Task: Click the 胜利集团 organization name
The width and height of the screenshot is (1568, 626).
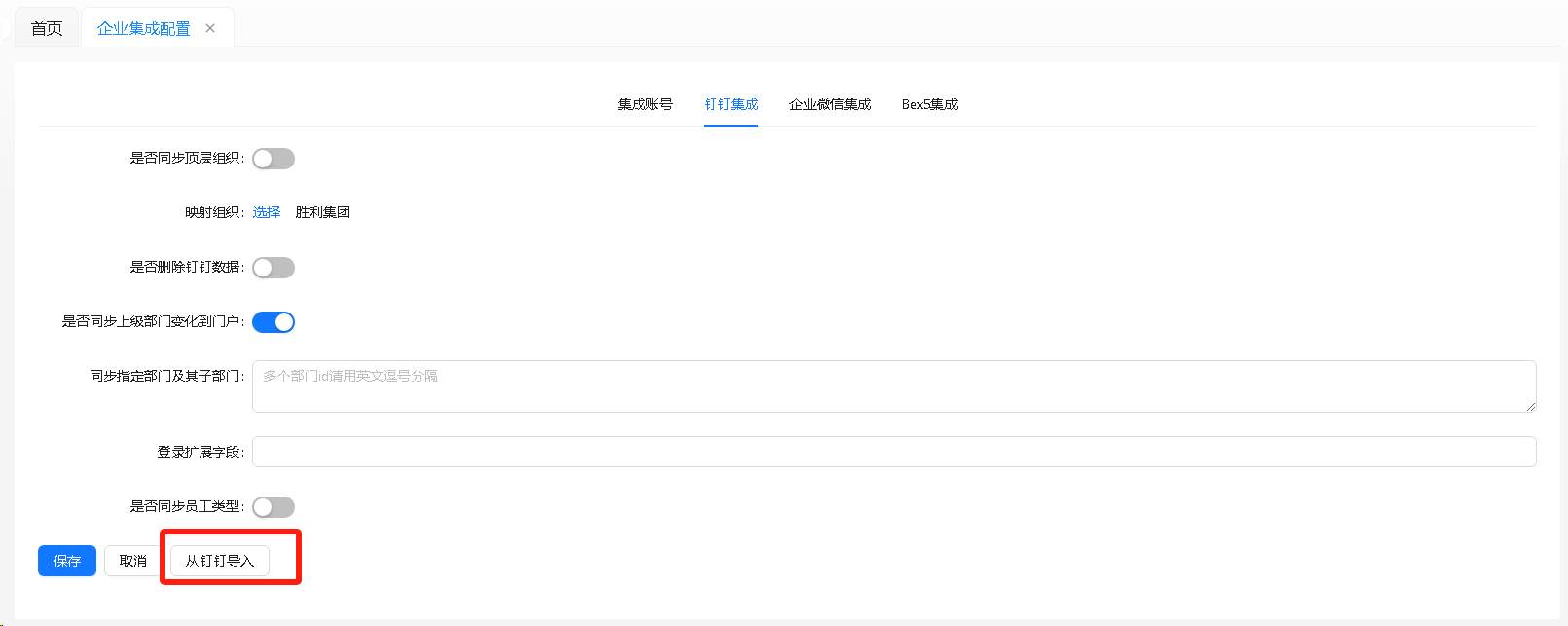Action: pos(322,212)
